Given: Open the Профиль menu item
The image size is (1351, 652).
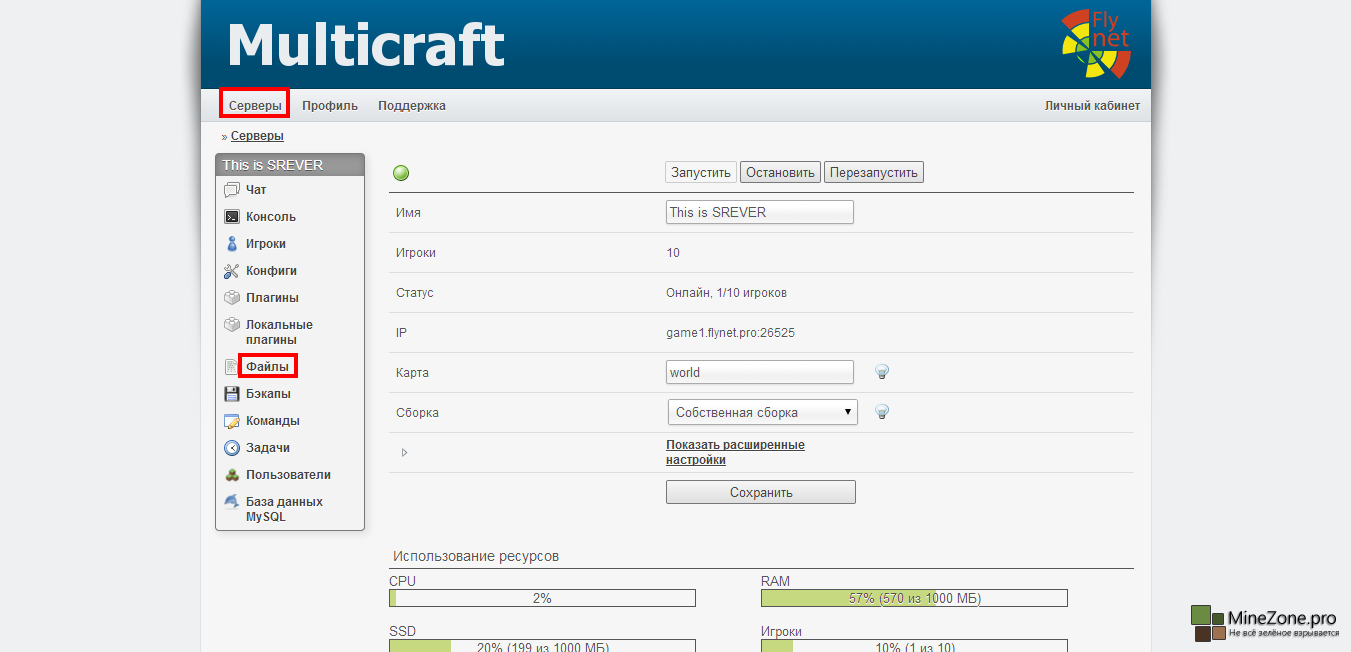Looking at the screenshot, I should 330,105.
